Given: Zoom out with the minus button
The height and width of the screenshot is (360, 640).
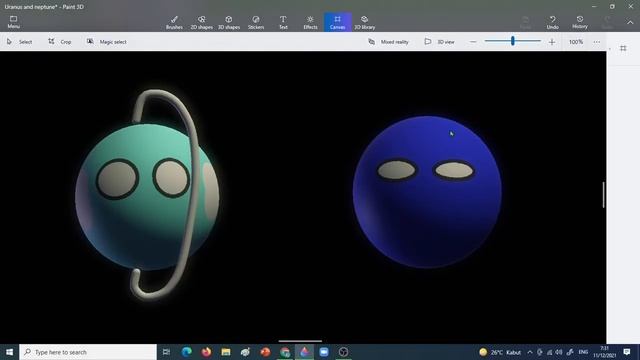Looking at the screenshot, I should tap(473, 42).
